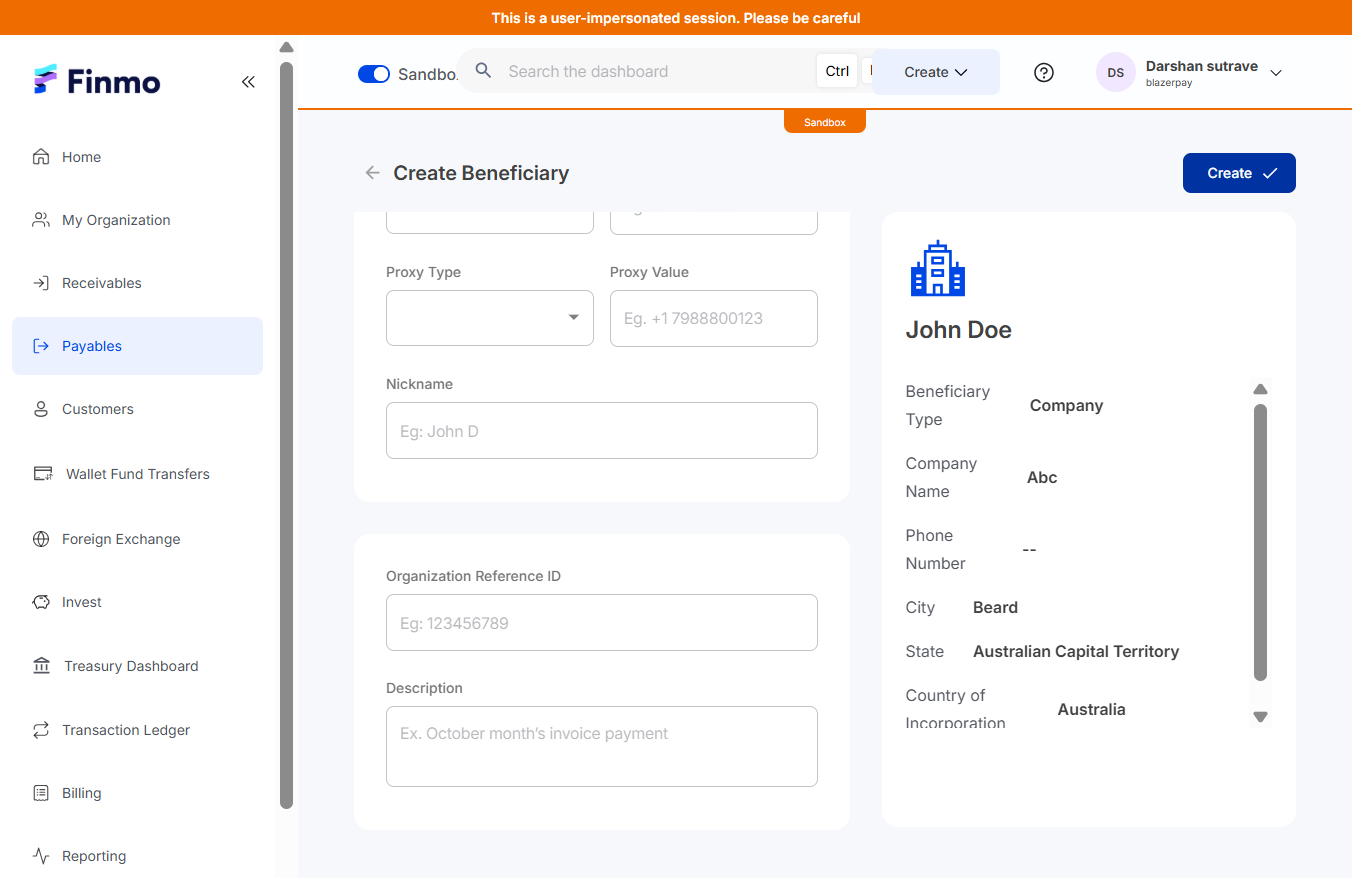This screenshot has height=878, width=1352.
Task: Click the Description text area
Action: pos(602,746)
